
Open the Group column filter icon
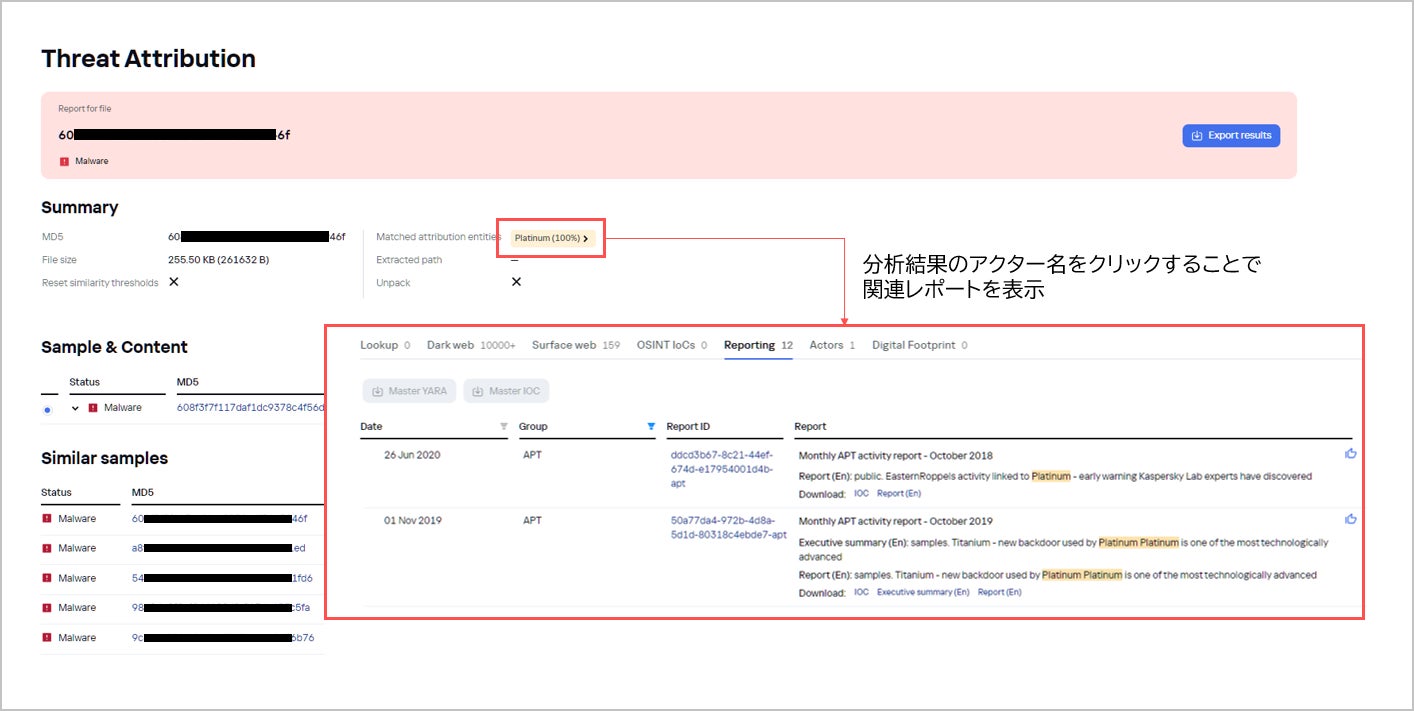tap(651, 426)
